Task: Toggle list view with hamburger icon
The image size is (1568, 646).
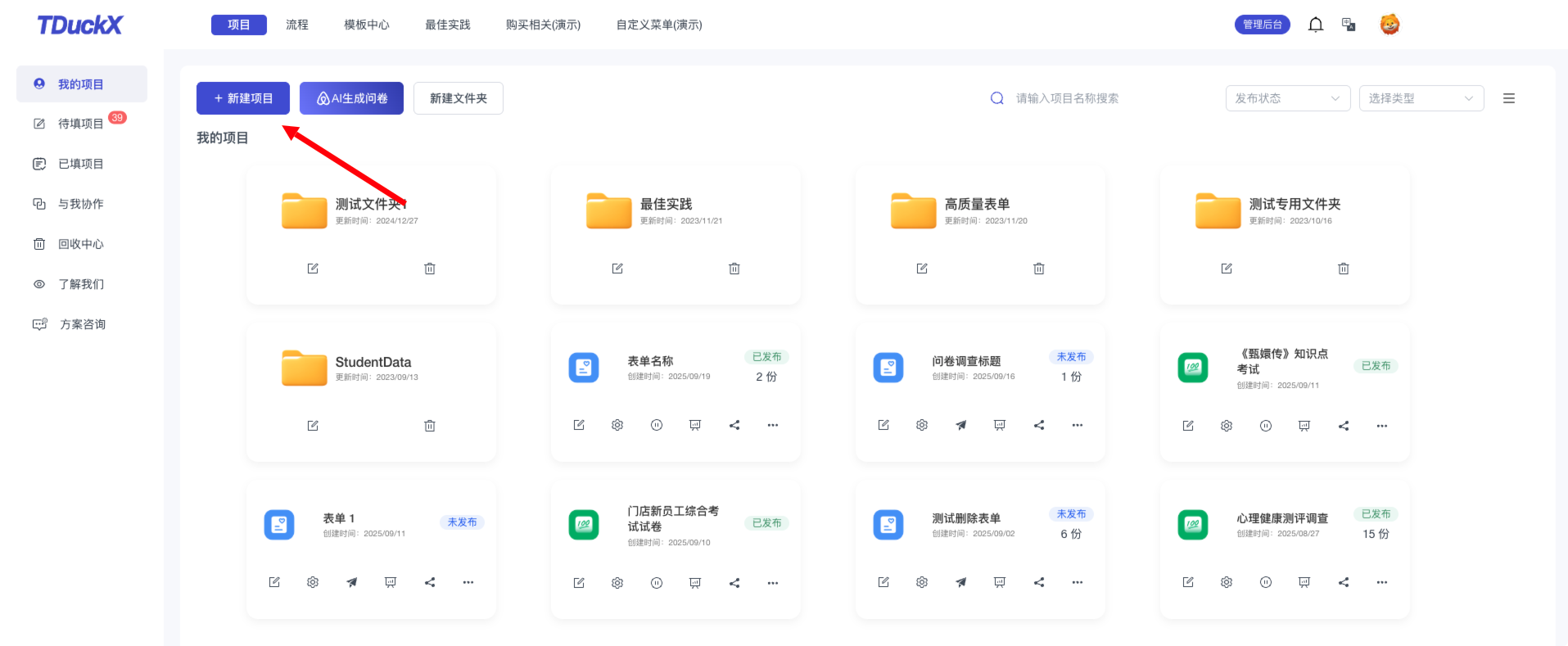Action: [1509, 98]
